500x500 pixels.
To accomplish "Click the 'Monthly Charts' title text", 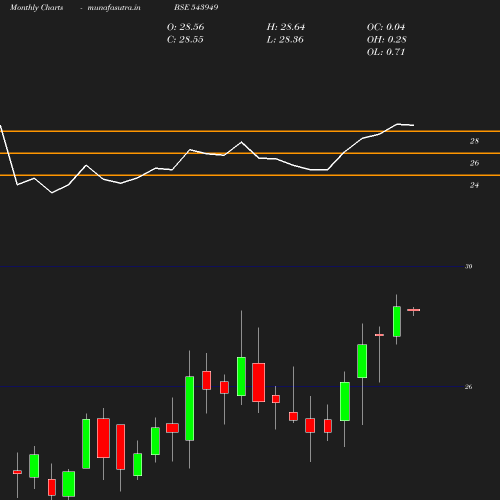I will click(37, 7).
